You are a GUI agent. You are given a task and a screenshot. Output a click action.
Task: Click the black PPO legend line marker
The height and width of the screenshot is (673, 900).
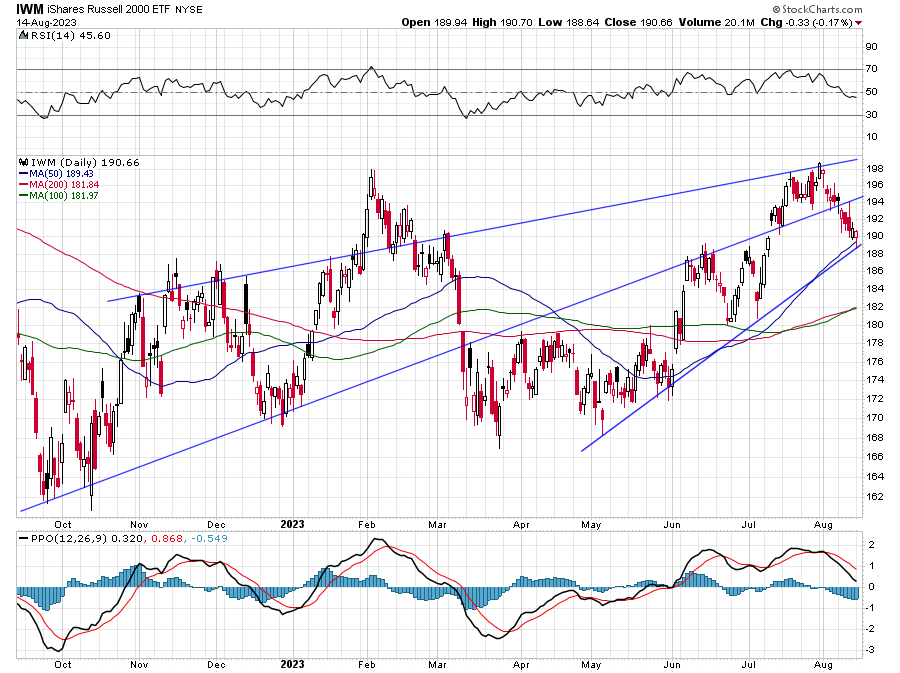tap(24, 539)
